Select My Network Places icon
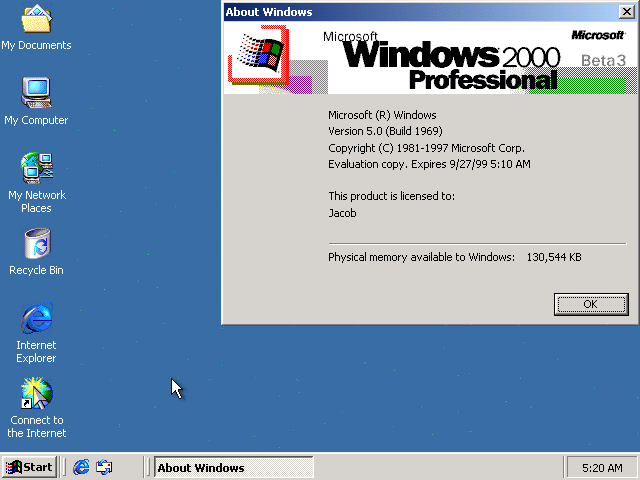Screen dimensions: 640x480 (x=37, y=182)
